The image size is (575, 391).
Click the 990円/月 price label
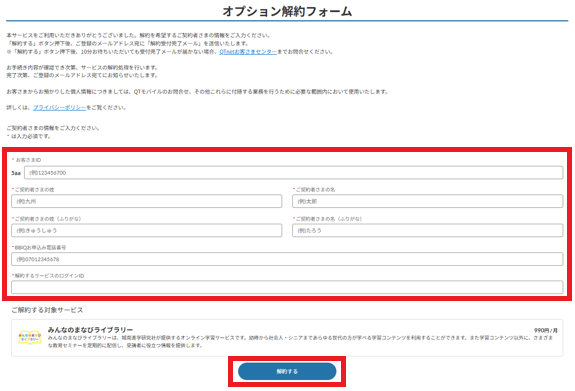[546, 330]
